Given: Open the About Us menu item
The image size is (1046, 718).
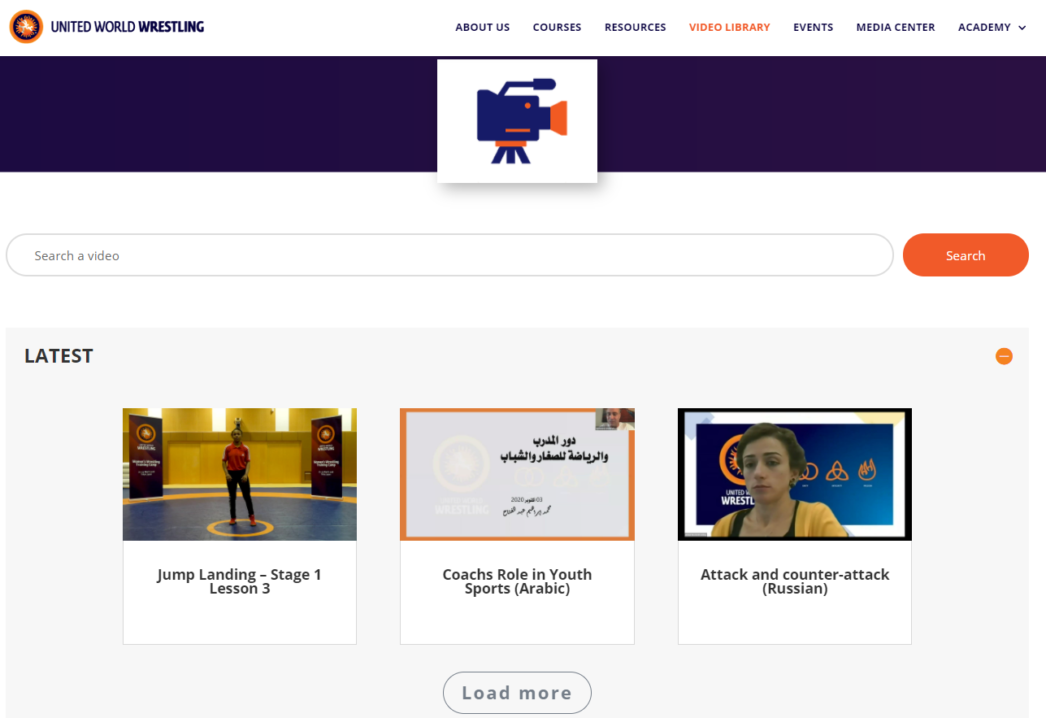Looking at the screenshot, I should 482,27.
